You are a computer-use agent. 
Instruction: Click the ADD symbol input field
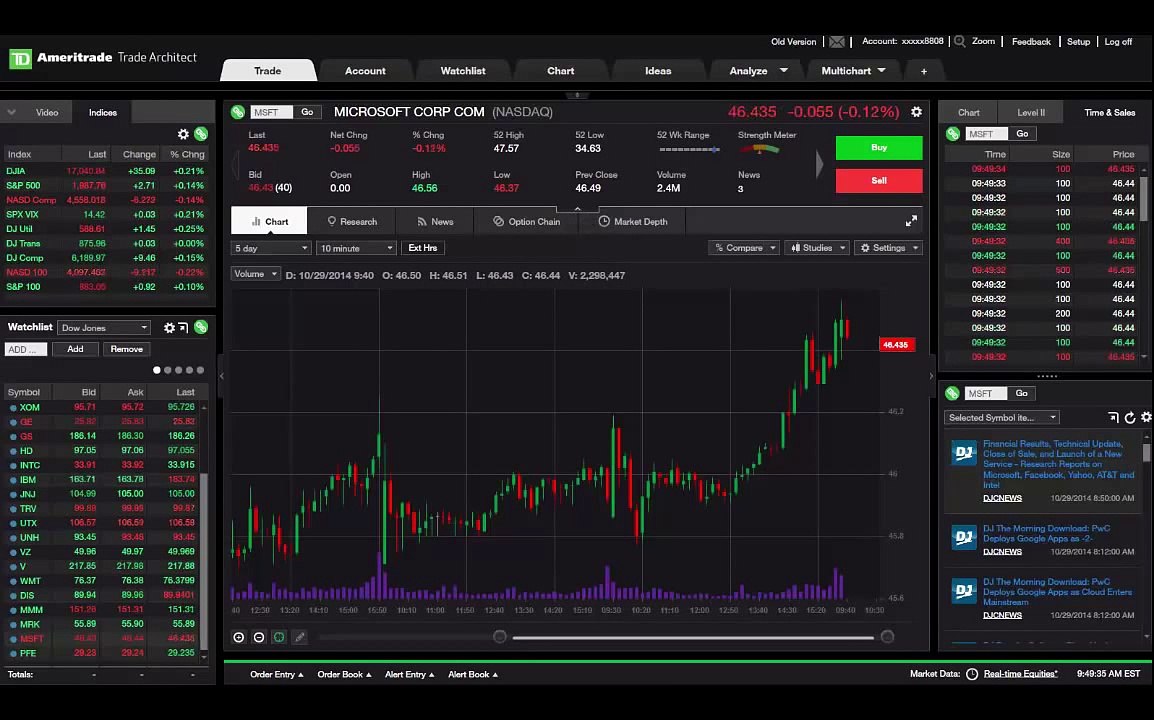(x=26, y=350)
